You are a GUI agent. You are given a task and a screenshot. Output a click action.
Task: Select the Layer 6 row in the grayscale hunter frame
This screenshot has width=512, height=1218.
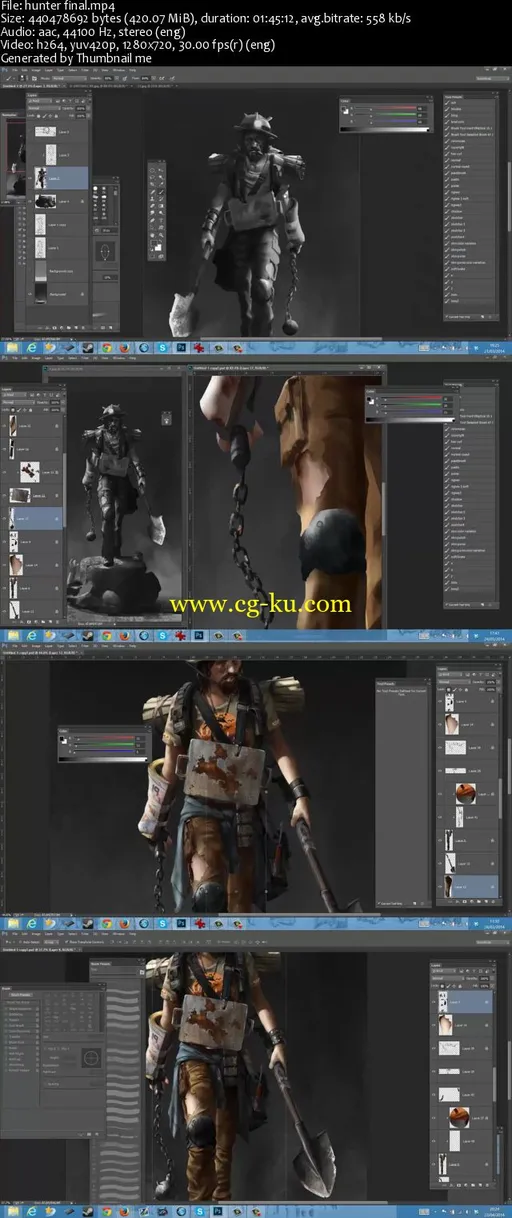click(x=57, y=131)
